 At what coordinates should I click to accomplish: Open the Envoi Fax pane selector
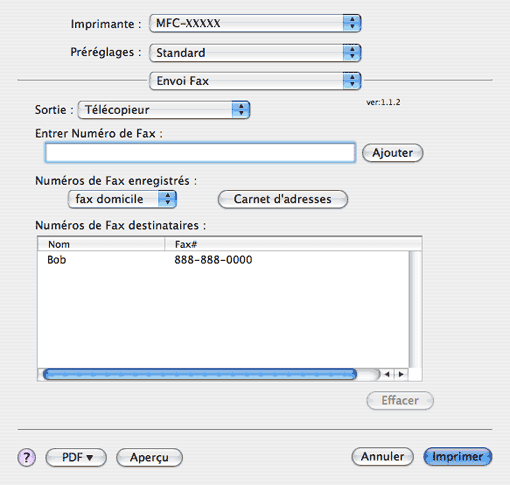click(x=255, y=81)
